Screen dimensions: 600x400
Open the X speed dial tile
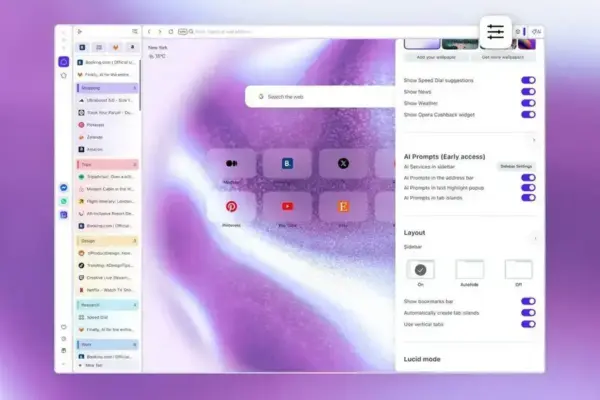(x=343, y=163)
